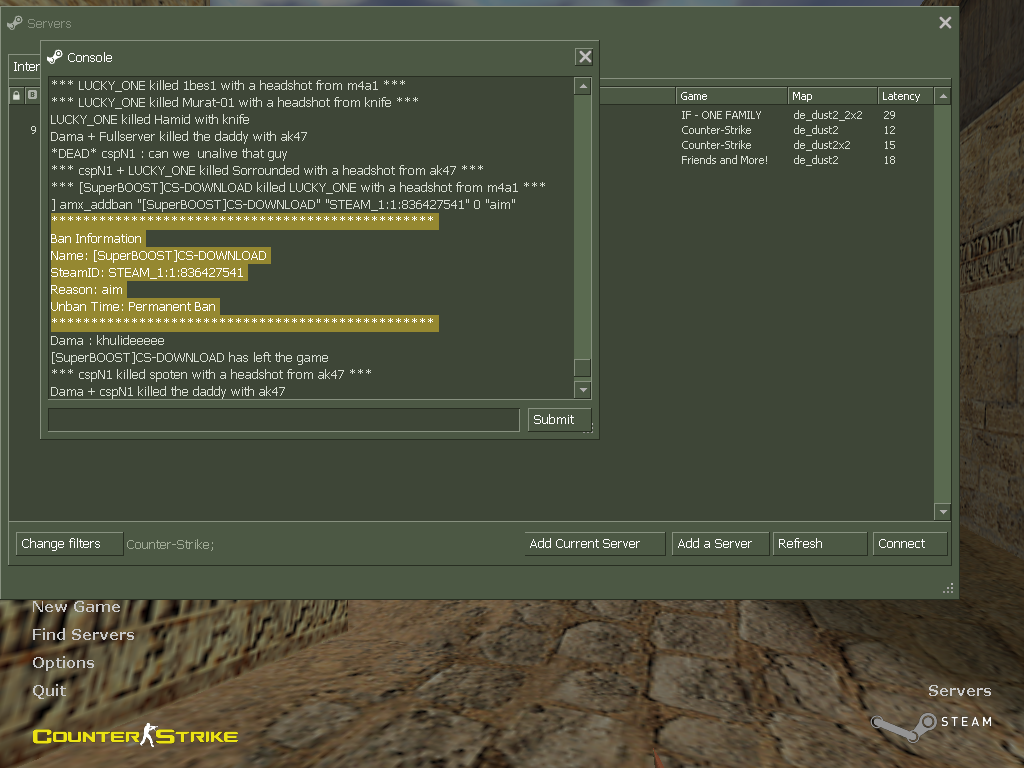Click the console scrollbar thumb
Image resolution: width=1024 pixels, height=768 pixels.
[583, 368]
